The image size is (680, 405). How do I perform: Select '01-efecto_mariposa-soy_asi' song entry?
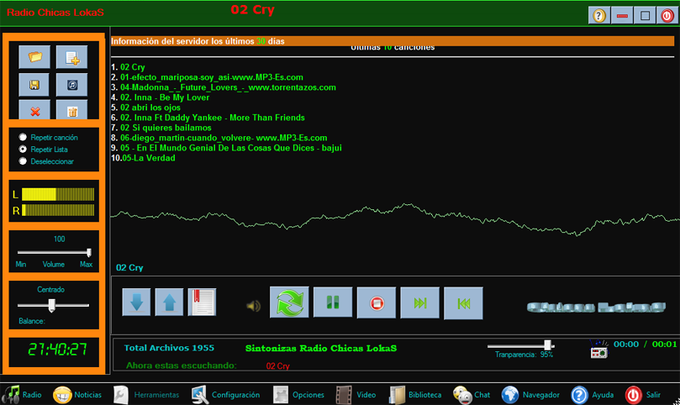coord(212,77)
